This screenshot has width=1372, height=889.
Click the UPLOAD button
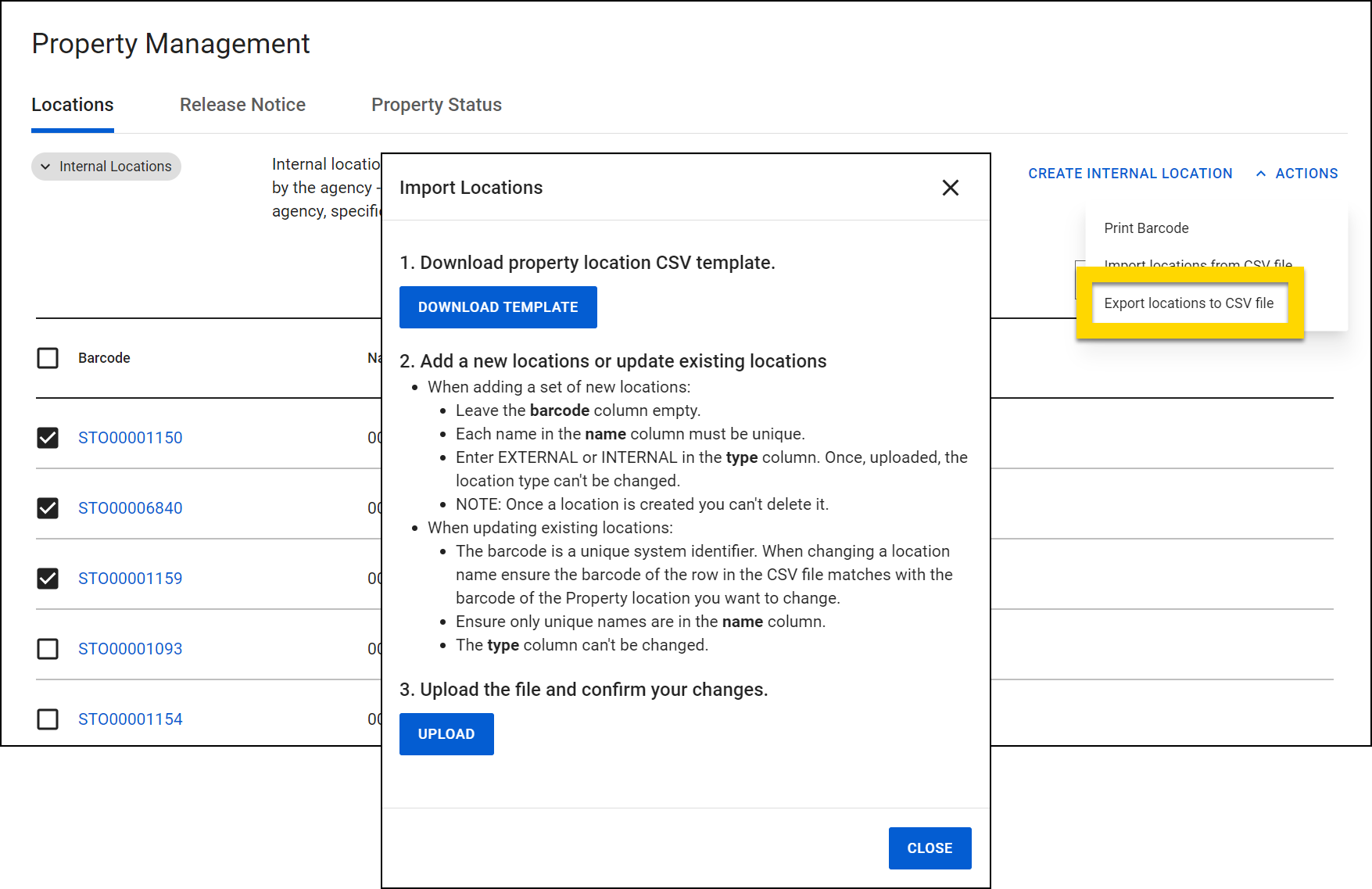click(446, 733)
